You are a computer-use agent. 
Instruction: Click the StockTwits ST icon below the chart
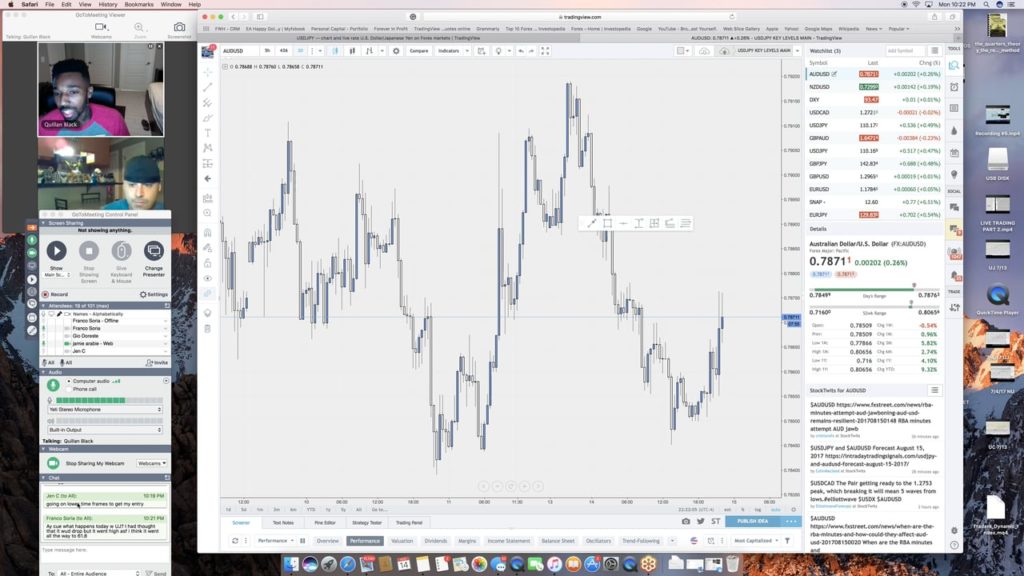coord(716,521)
